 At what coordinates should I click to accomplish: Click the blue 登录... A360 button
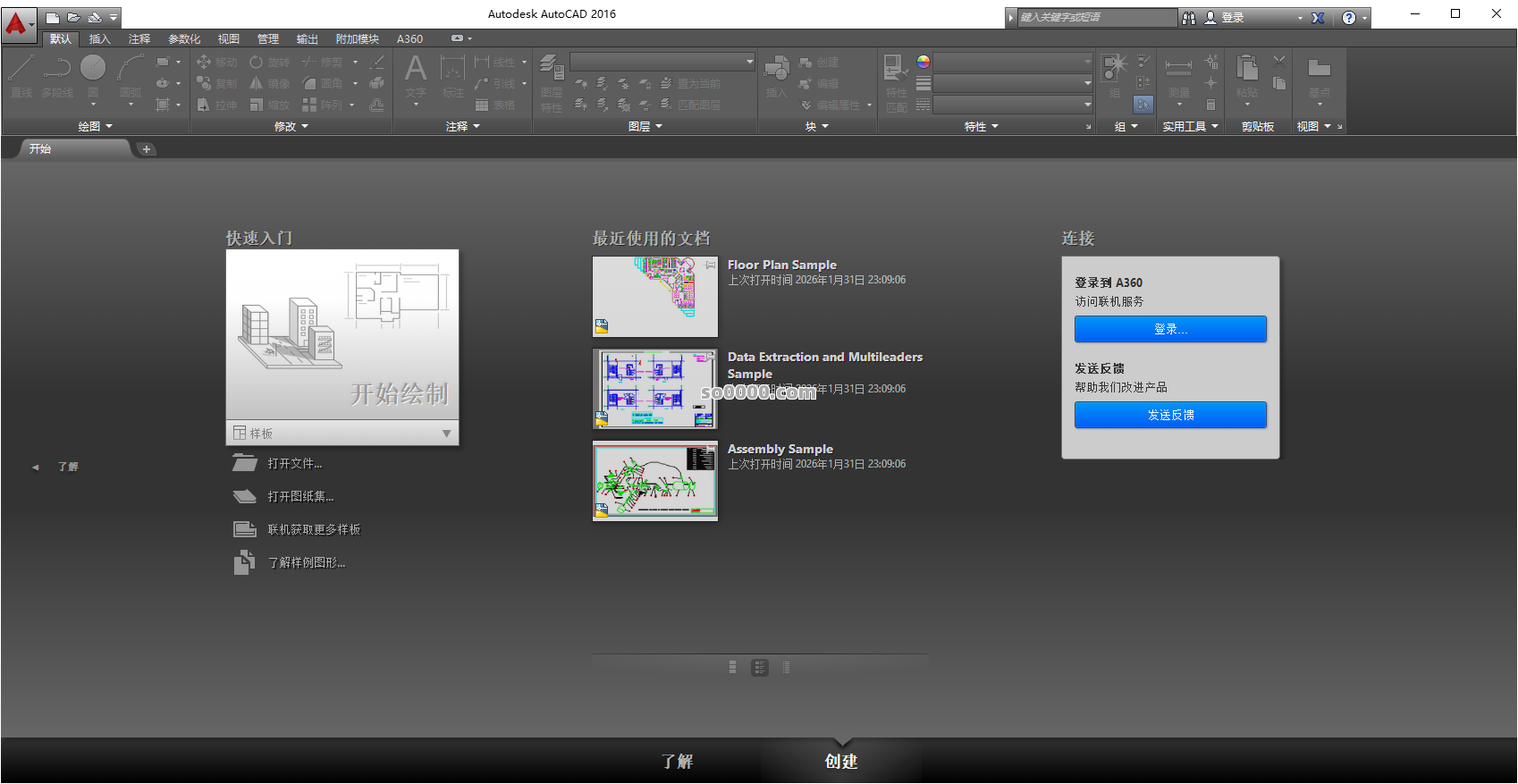point(1170,329)
